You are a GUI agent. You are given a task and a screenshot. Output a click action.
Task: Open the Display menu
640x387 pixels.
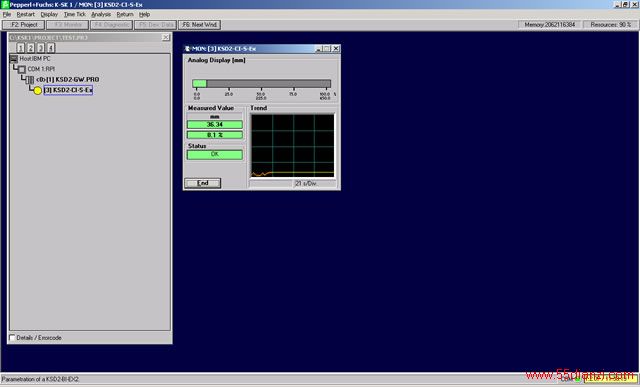49,14
